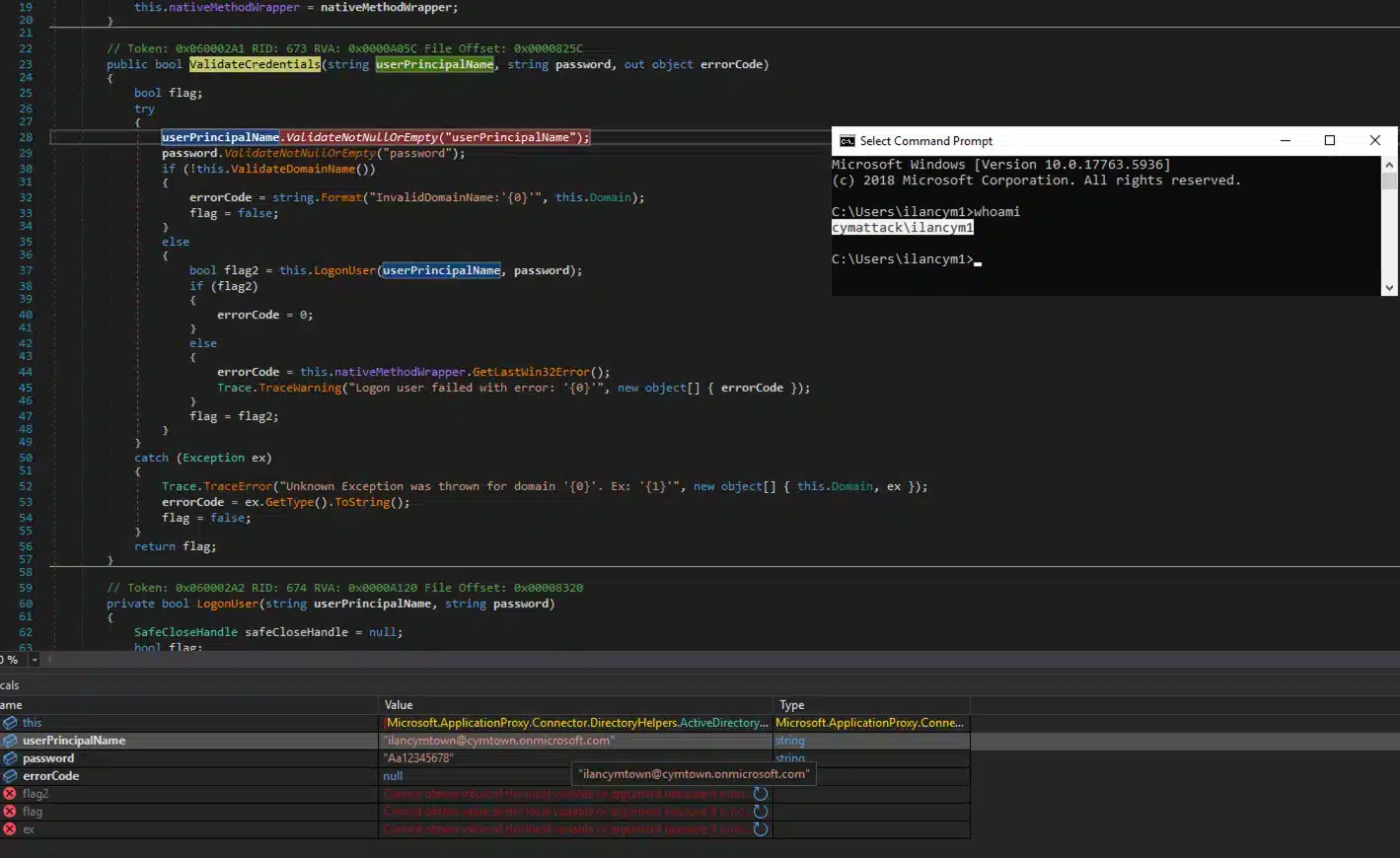
Task: Click private bool LogonUser declaration line 60
Action: coord(331,604)
